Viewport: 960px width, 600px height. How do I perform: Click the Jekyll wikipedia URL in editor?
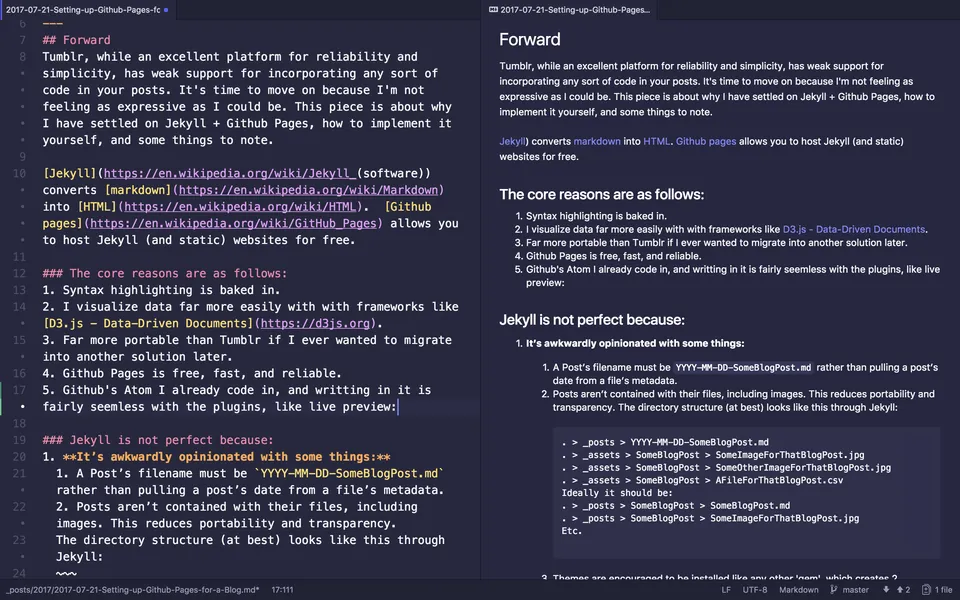click(x=230, y=173)
